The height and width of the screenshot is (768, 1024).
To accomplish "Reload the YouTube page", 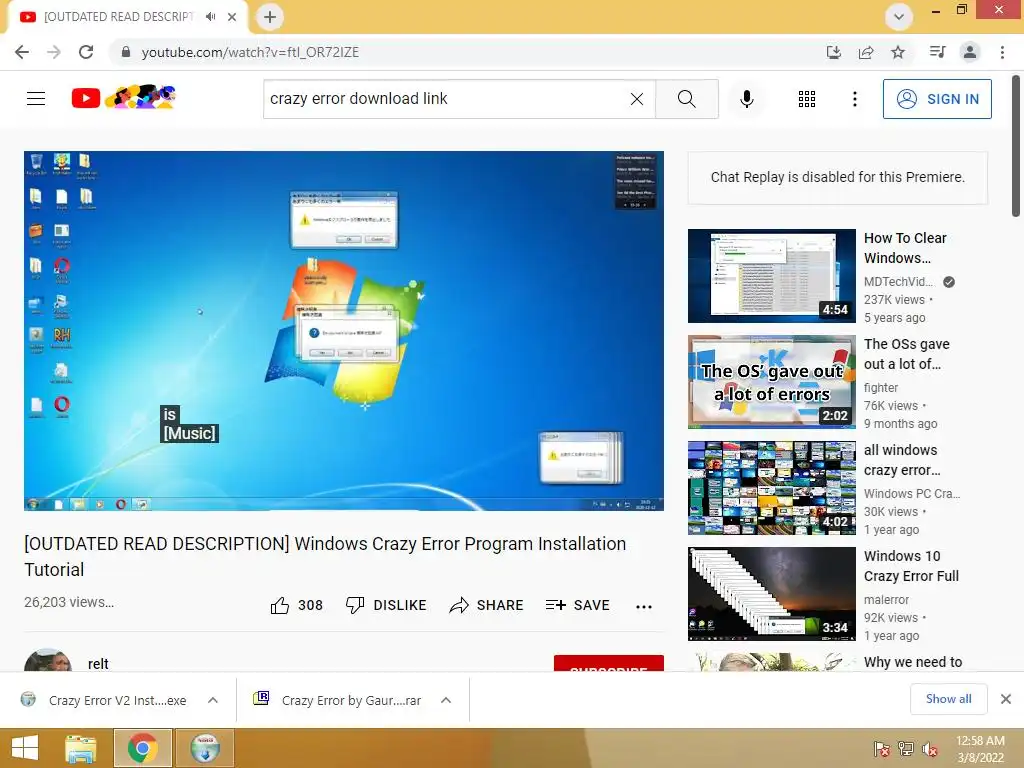I will click(86, 52).
